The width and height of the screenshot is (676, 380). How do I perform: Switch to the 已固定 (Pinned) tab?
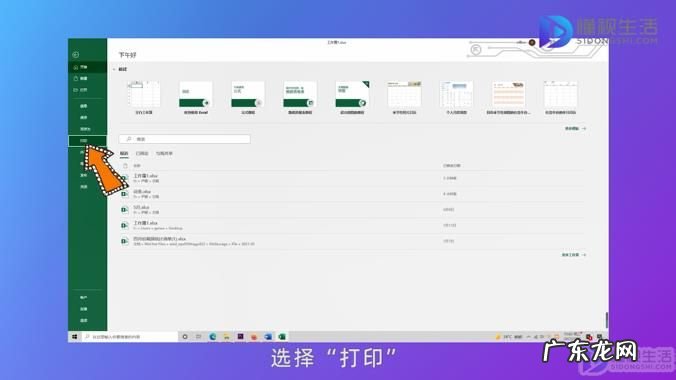[x=142, y=154]
